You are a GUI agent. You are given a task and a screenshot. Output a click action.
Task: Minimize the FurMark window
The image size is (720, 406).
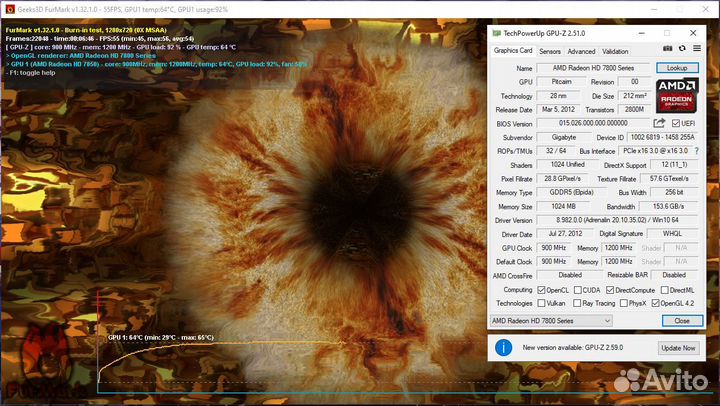point(655,9)
